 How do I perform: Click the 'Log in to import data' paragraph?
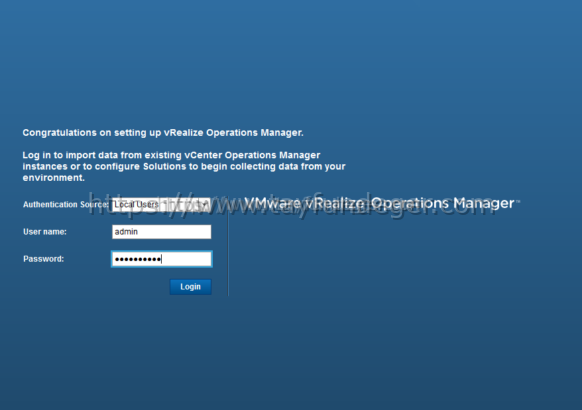click(184, 166)
